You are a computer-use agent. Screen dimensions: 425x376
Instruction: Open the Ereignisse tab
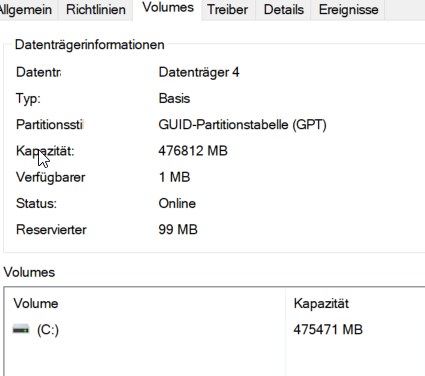click(348, 10)
